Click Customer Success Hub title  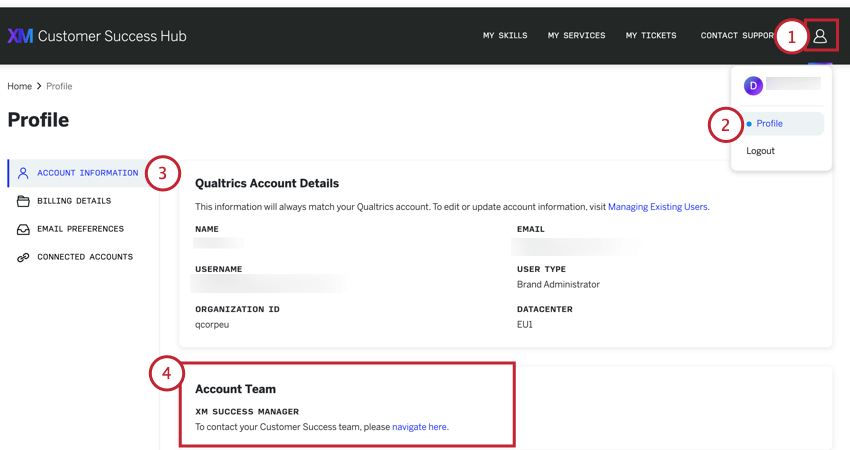click(112, 36)
